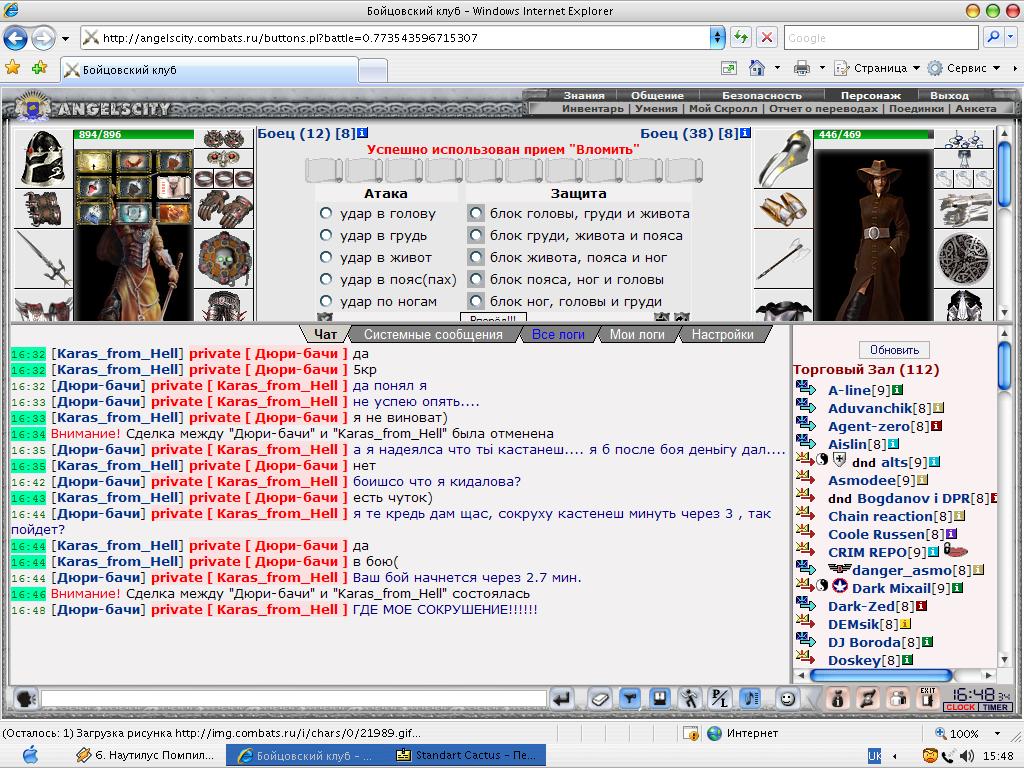Open the zoom level 100% dropdown
The width and height of the screenshot is (1024, 768).
click(997, 733)
